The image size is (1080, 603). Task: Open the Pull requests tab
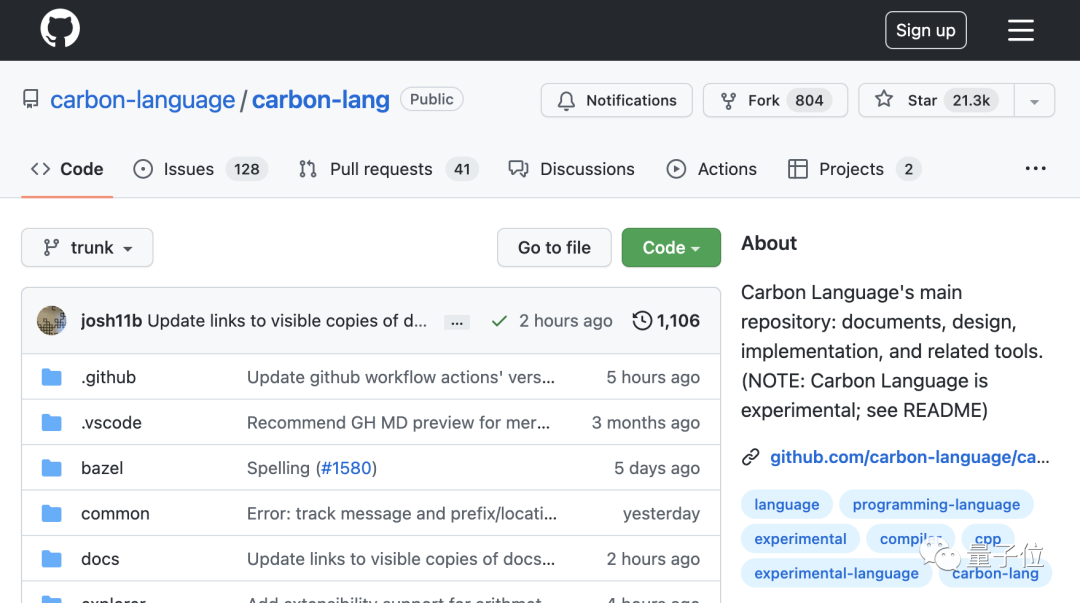pyautogui.click(x=376, y=169)
